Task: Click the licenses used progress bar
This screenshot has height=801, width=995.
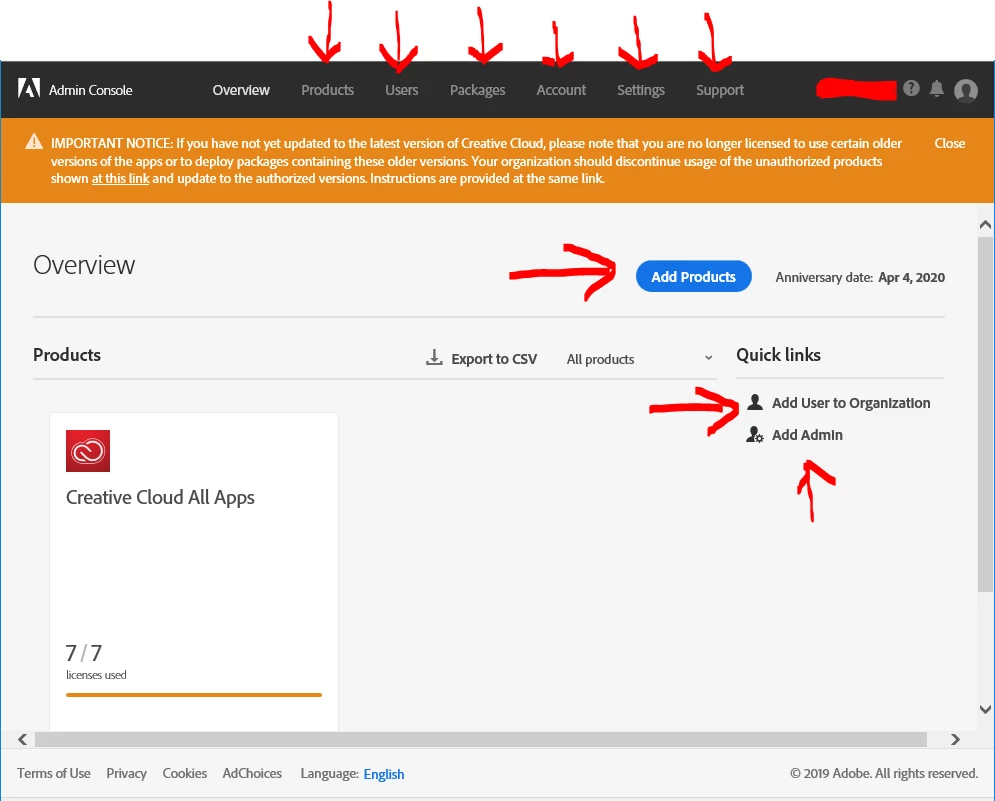Action: 194,695
